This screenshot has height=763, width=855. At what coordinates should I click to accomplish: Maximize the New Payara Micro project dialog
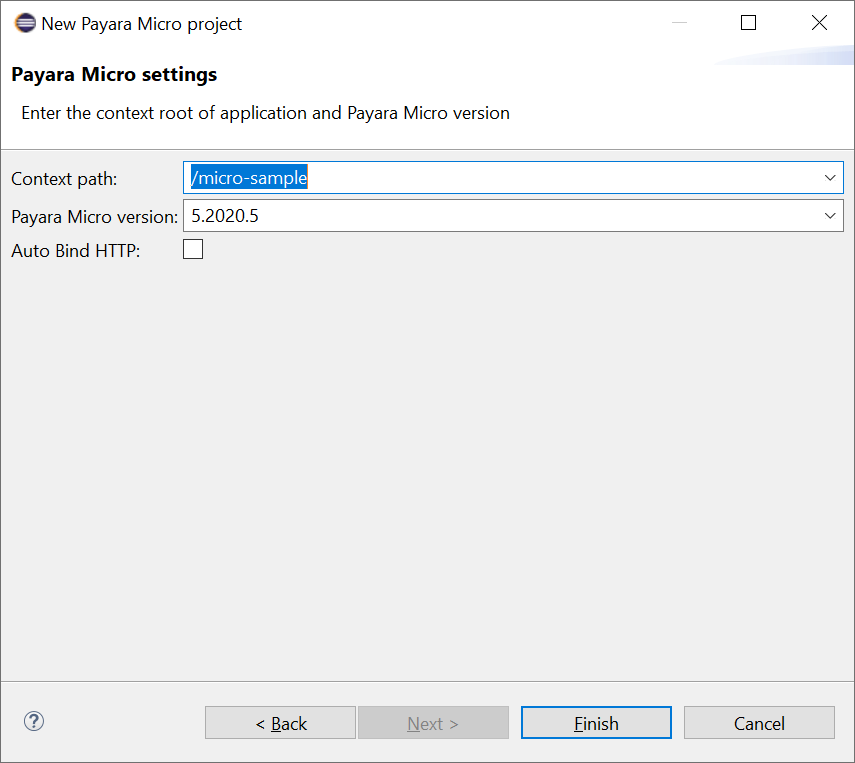click(x=748, y=23)
